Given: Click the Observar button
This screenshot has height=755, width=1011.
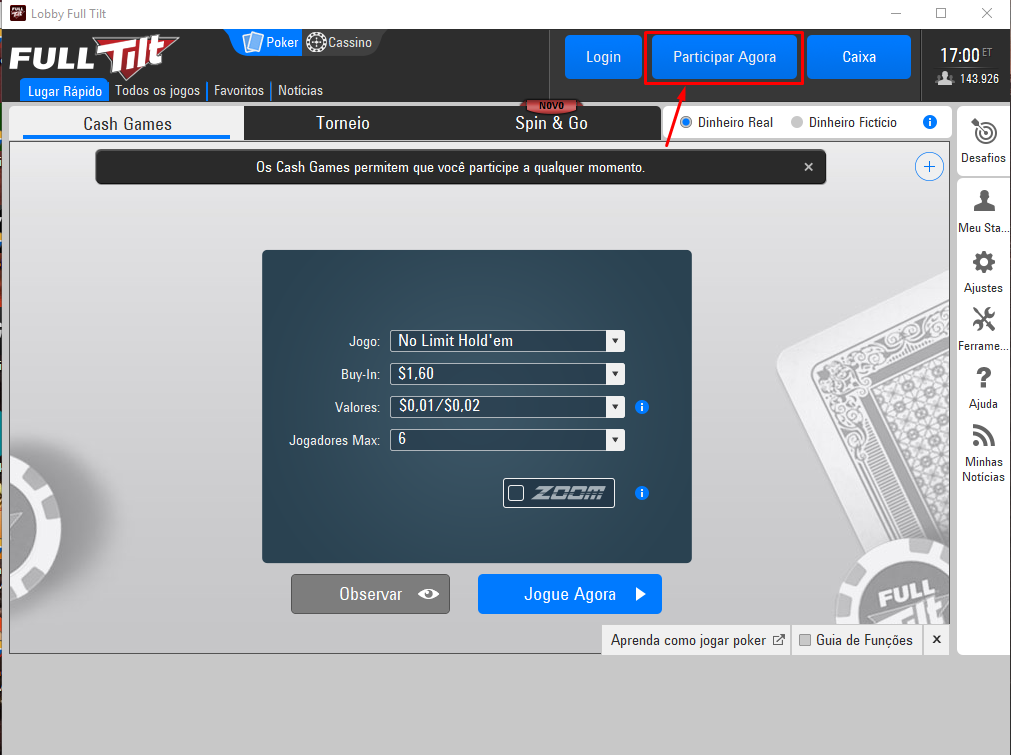Looking at the screenshot, I should pyautogui.click(x=370, y=594).
